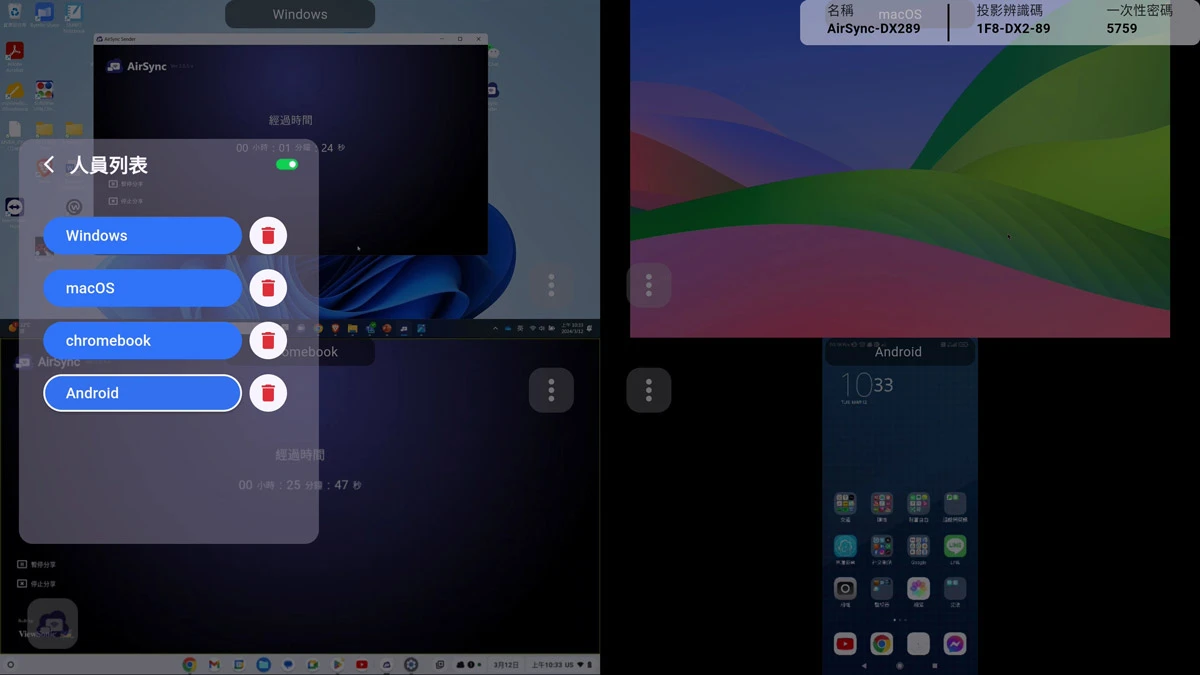Select the Android participant button
Viewport: 1200px width, 675px height.
(x=142, y=393)
